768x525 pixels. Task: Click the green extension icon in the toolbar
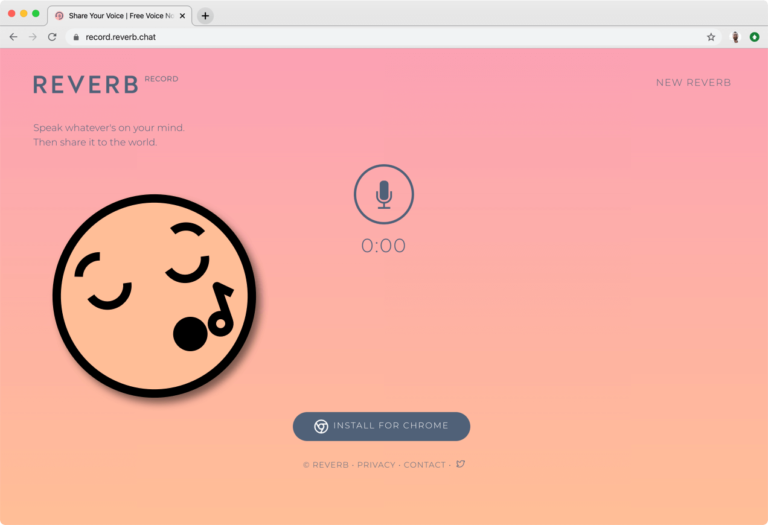(x=754, y=37)
